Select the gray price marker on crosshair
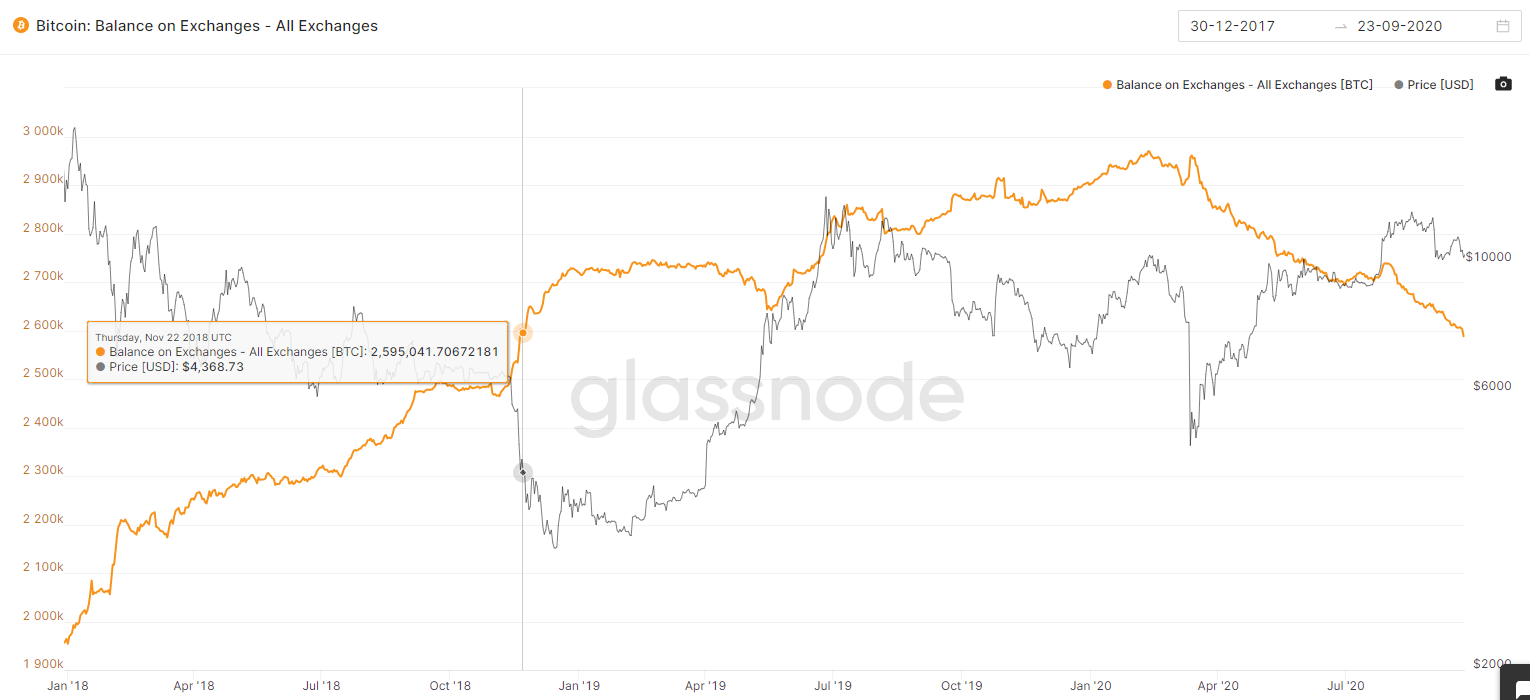This screenshot has width=1530, height=700. click(x=522, y=471)
